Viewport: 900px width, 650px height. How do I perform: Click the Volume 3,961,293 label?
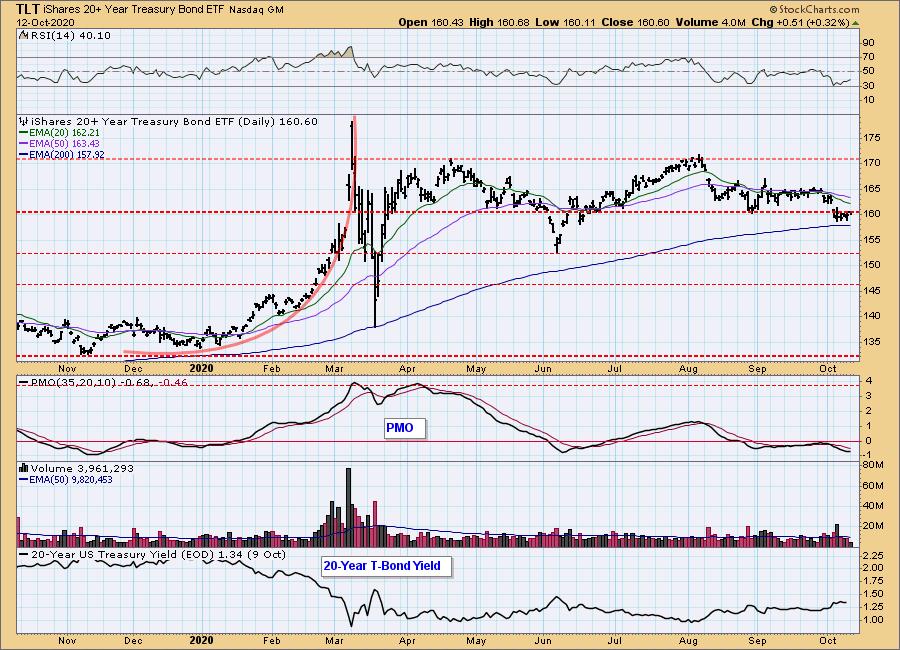point(82,468)
